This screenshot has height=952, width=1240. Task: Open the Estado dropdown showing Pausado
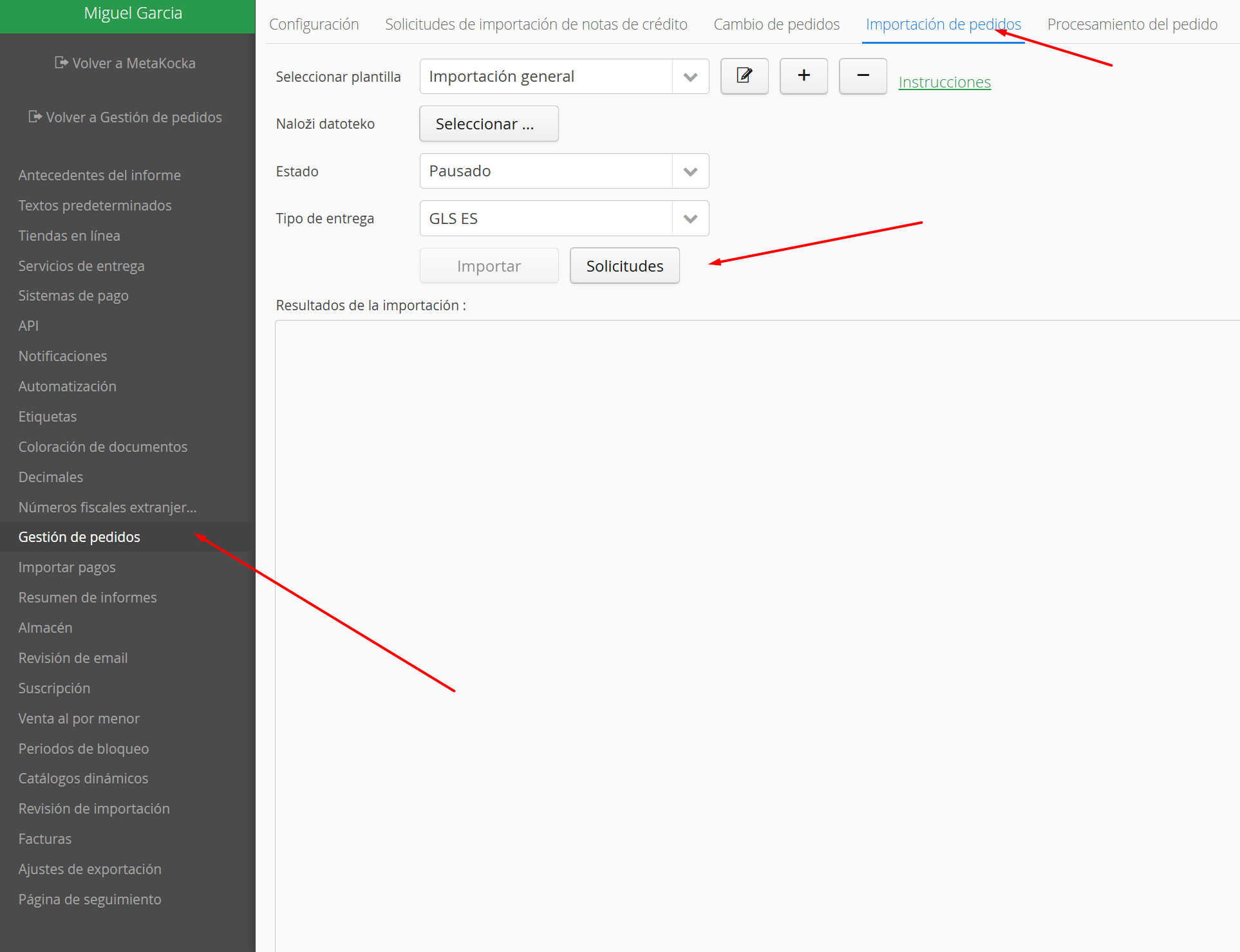point(690,171)
